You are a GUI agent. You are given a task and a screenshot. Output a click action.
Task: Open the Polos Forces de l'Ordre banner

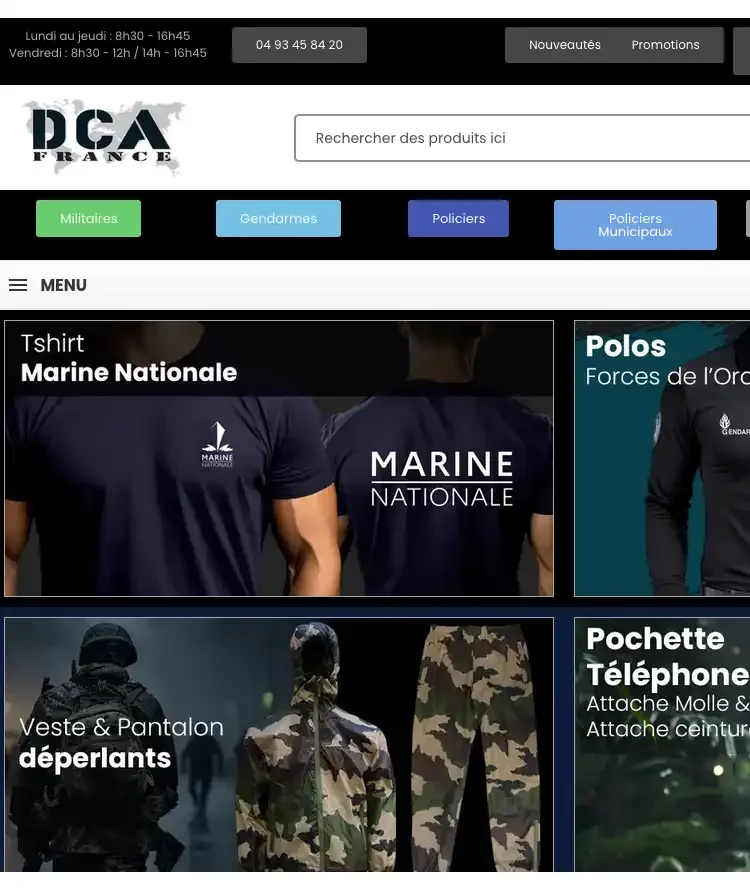point(662,459)
